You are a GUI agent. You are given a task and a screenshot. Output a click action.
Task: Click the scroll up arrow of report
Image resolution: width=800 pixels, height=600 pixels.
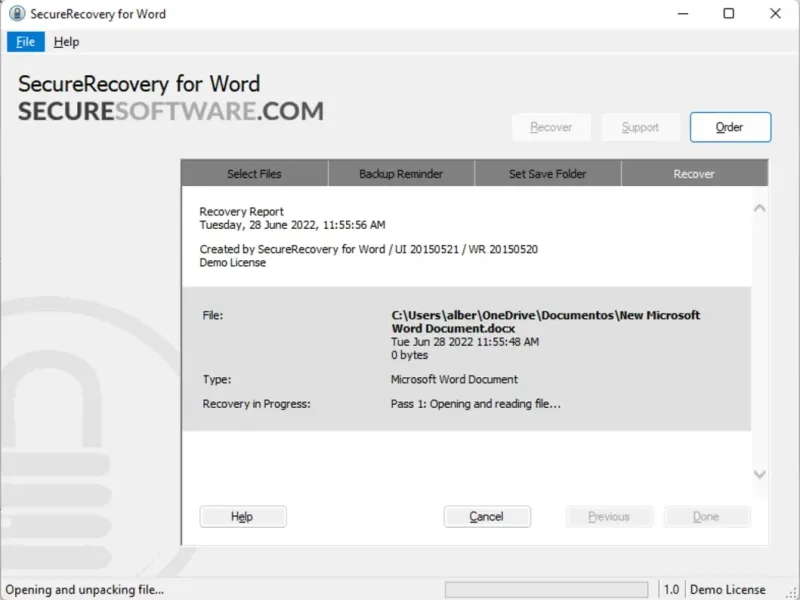tap(759, 208)
